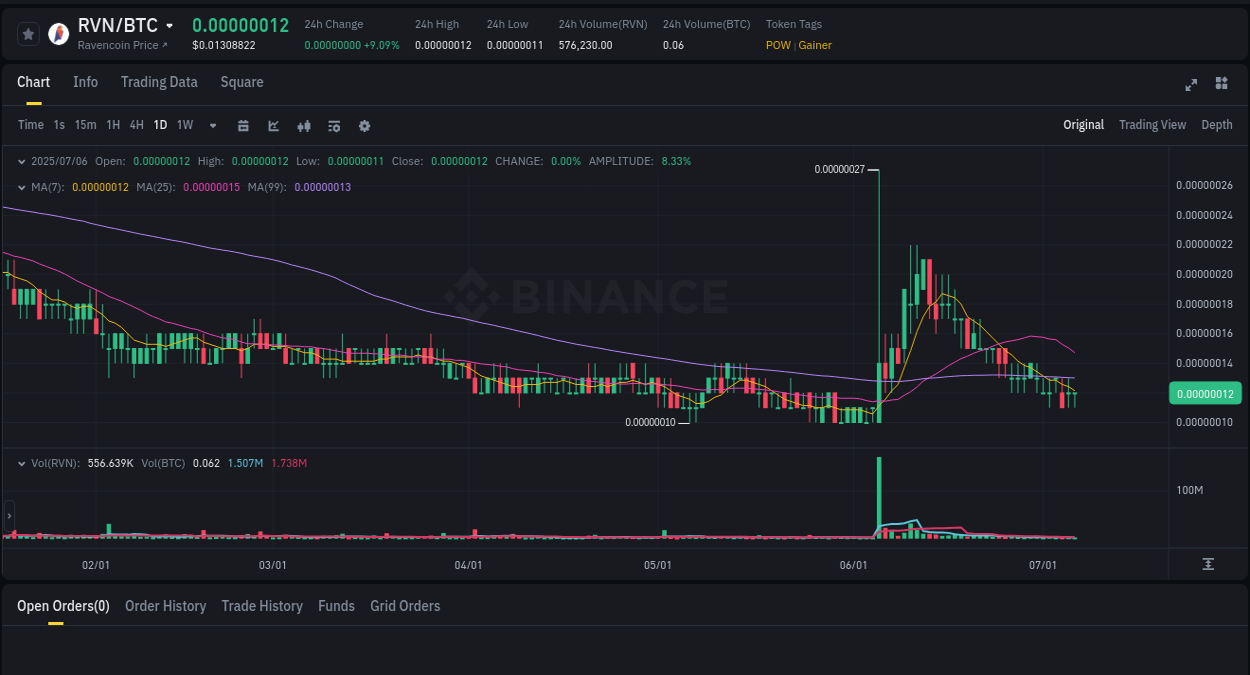Collapse the OHLC info row via its chevron
Screen dimensions: 1250x675
coord(22,160)
